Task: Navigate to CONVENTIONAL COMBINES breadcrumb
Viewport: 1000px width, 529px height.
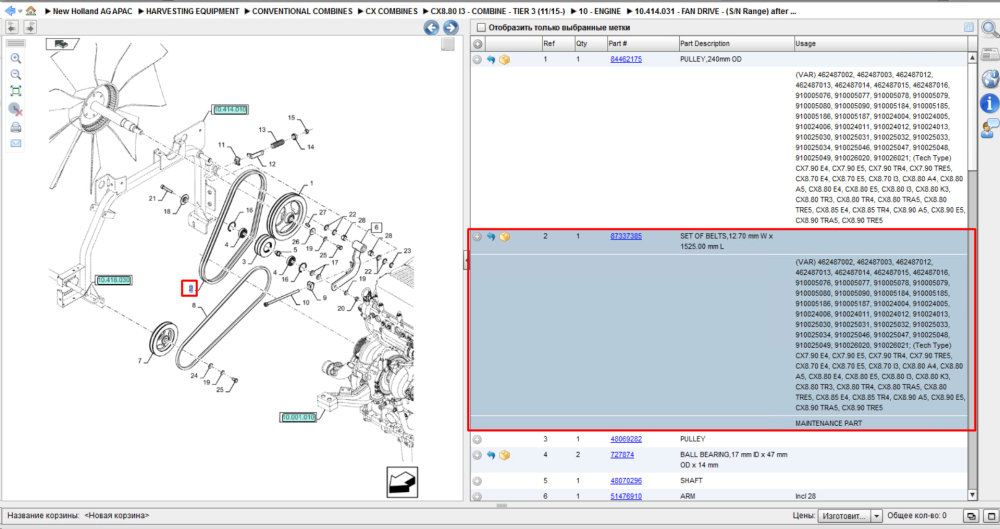Action: tap(302, 11)
